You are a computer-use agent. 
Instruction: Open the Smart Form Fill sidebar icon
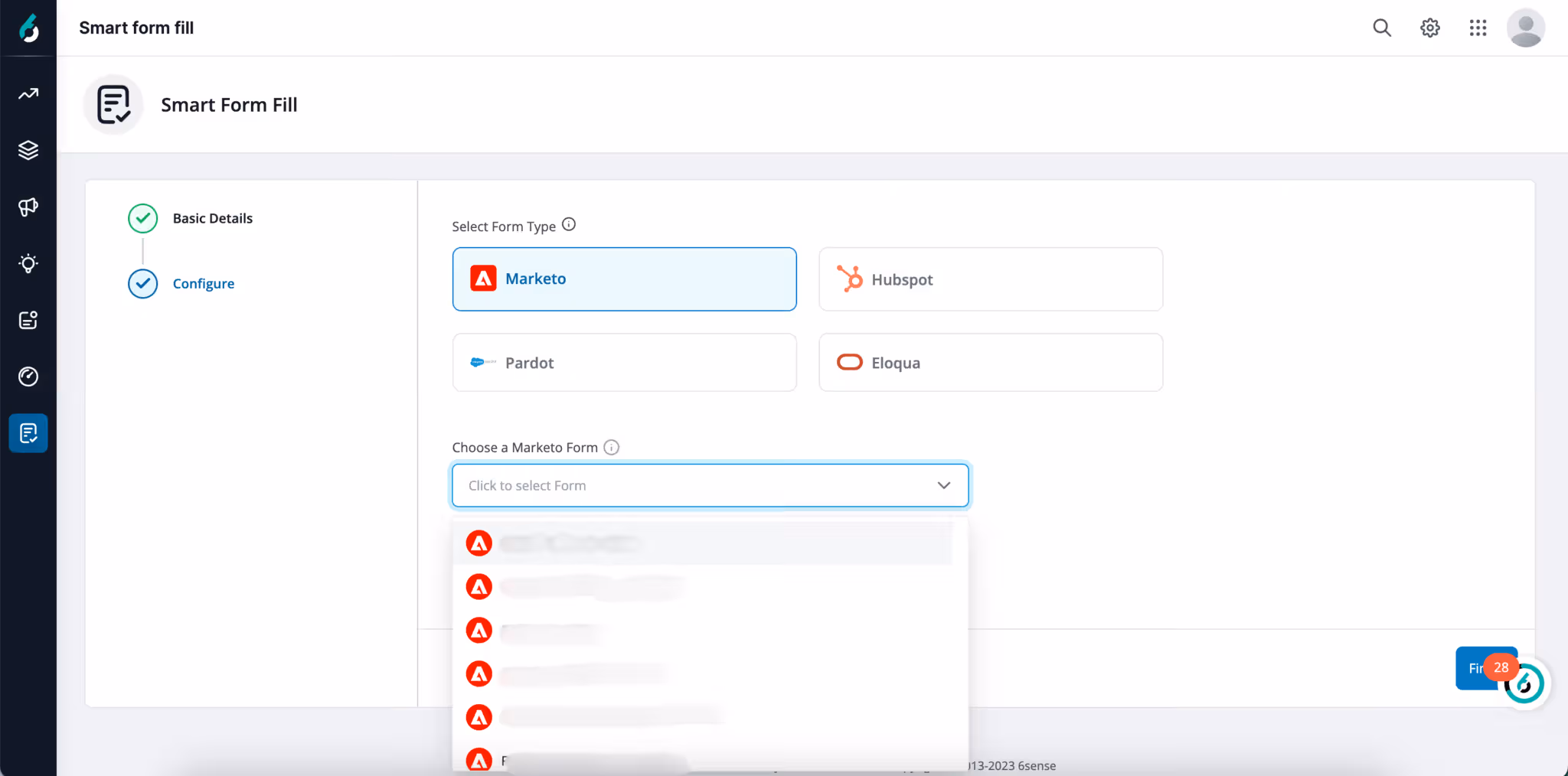click(x=28, y=433)
